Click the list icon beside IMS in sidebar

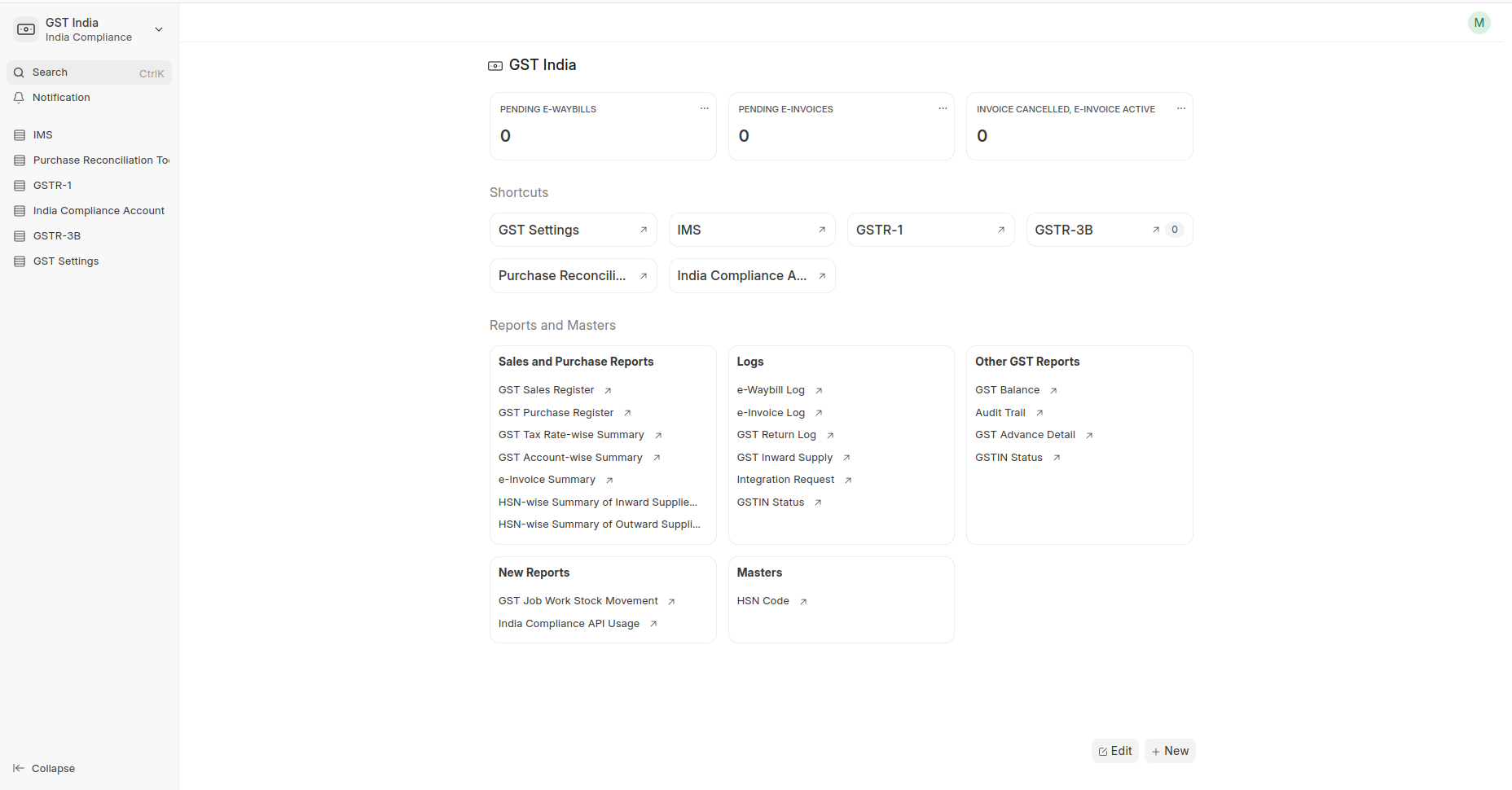[20, 135]
